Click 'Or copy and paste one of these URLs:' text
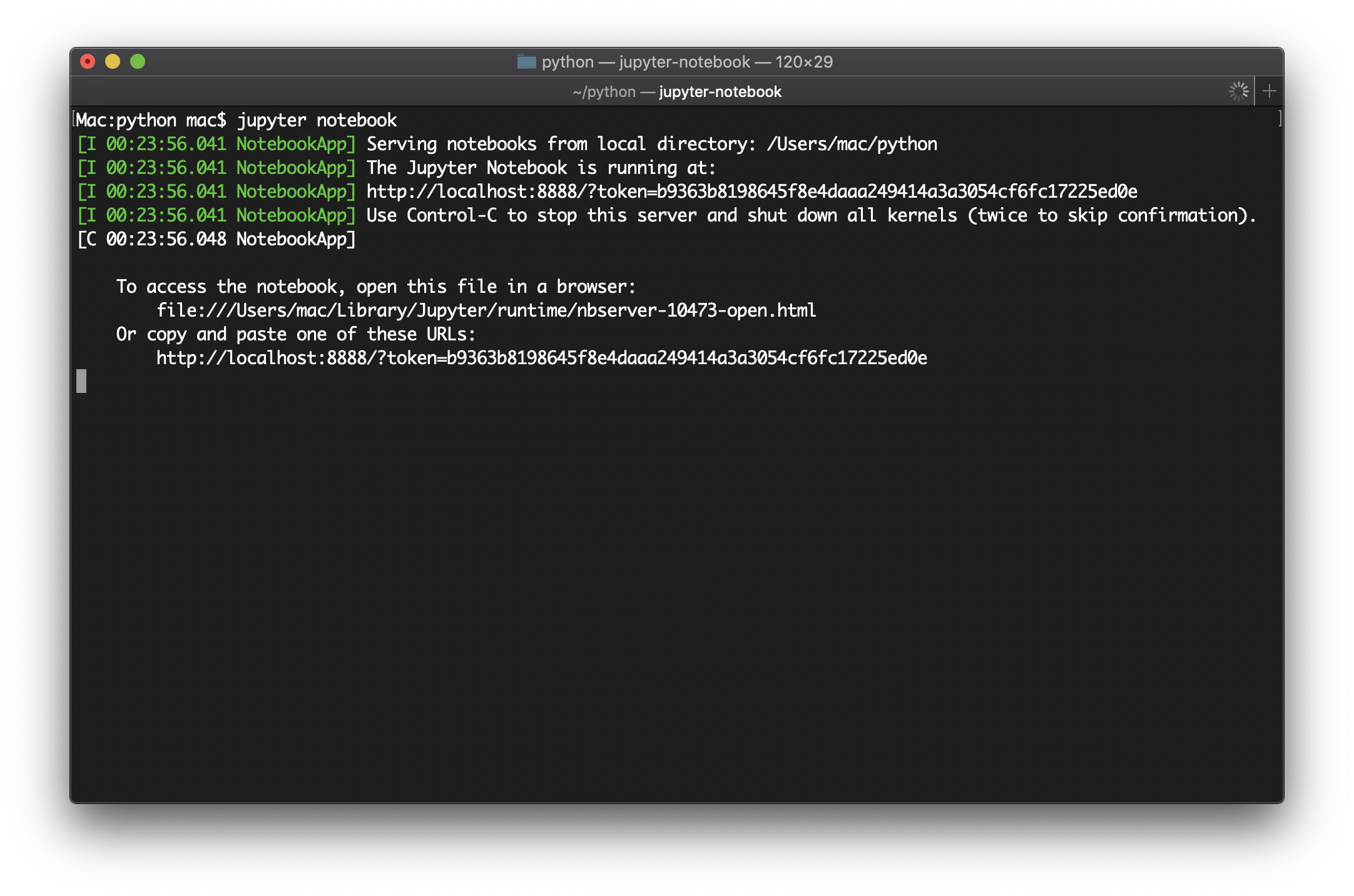Viewport: 1354px width, 896px height. 296,334
